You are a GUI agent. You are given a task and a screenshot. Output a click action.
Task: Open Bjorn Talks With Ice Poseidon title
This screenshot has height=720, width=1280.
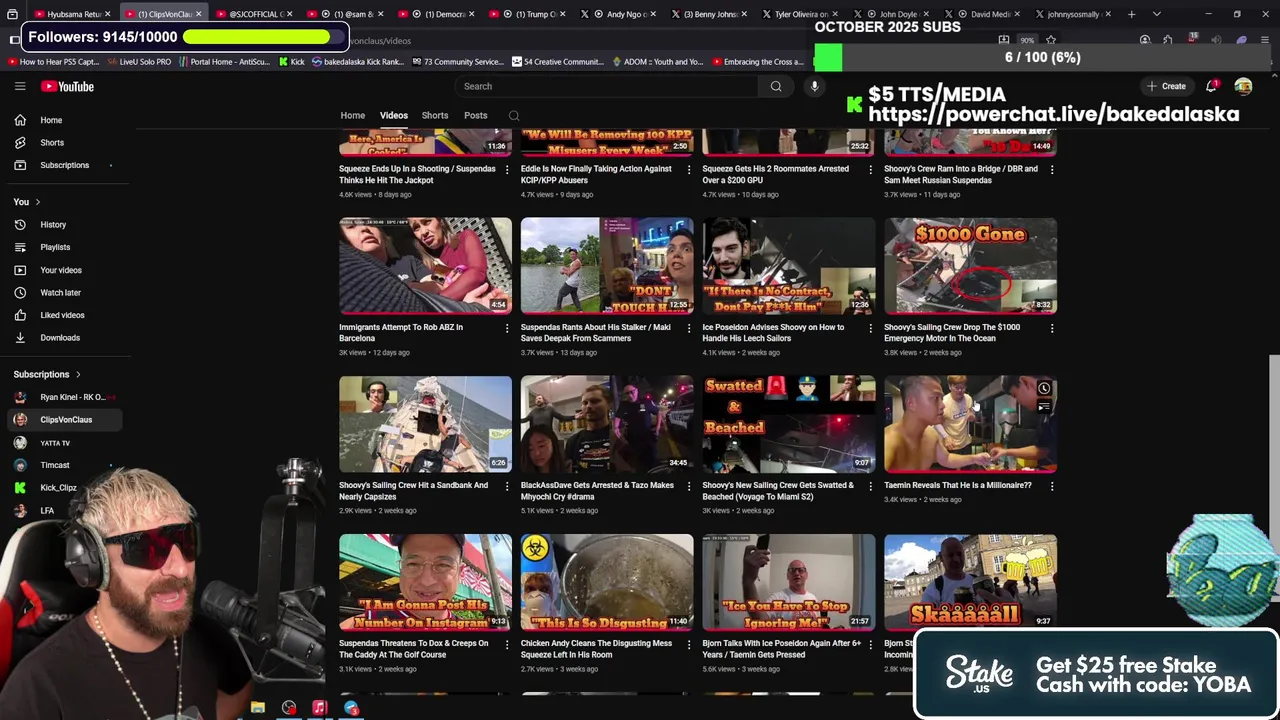coord(779,649)
